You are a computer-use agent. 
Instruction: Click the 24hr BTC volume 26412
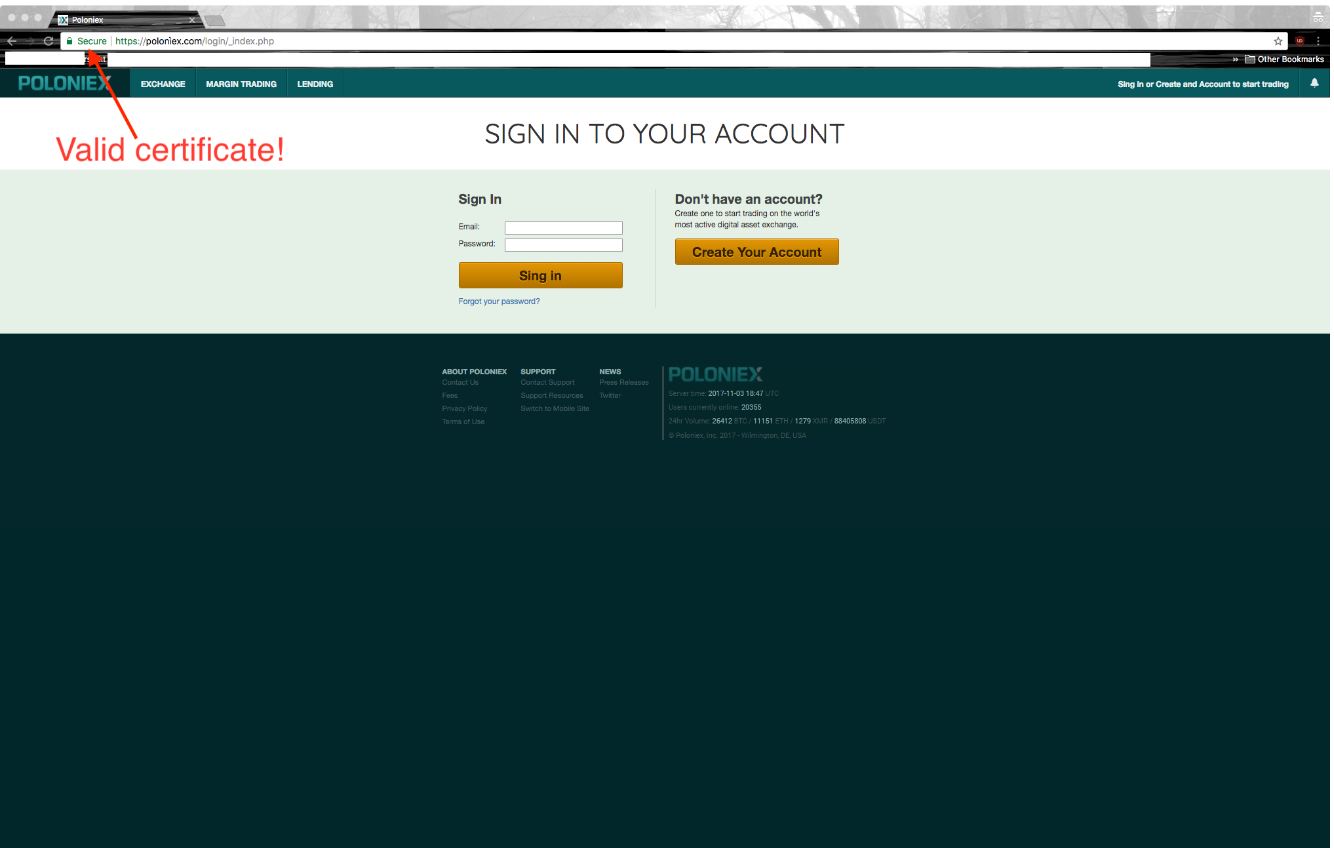click(x=722, y=421)
